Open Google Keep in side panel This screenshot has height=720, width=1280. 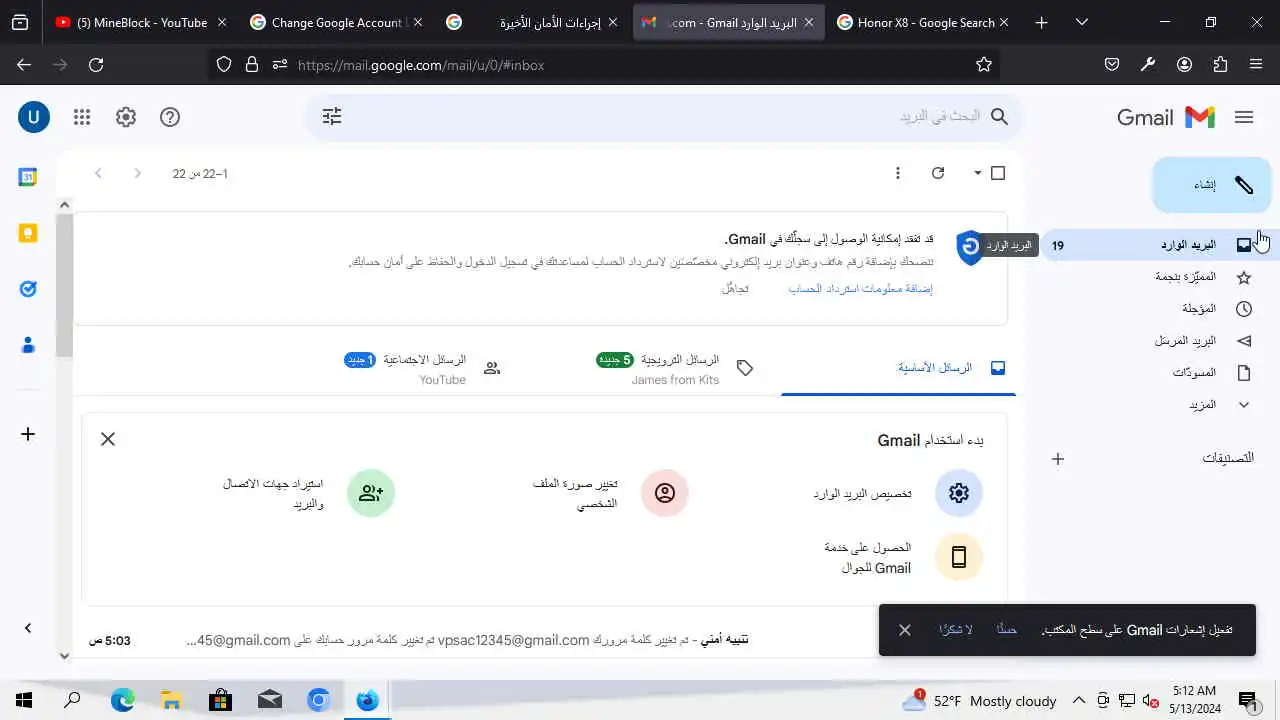coord(28,233)
